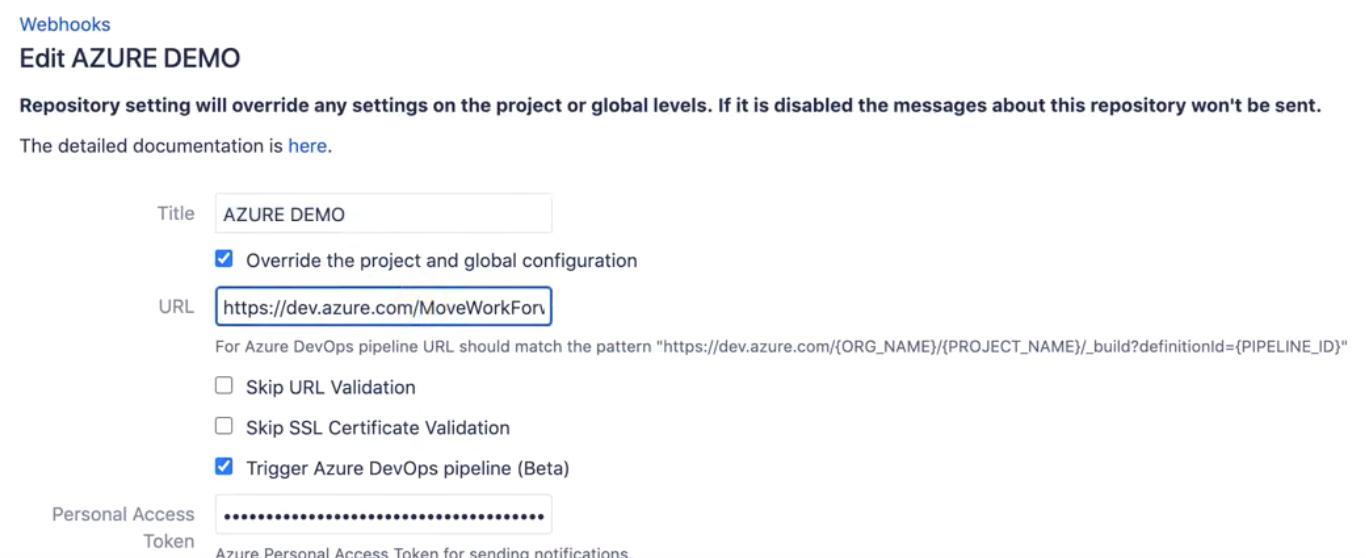Click the 'URL' field label
Screen dimensions: 1366x558
coord(176,307)
